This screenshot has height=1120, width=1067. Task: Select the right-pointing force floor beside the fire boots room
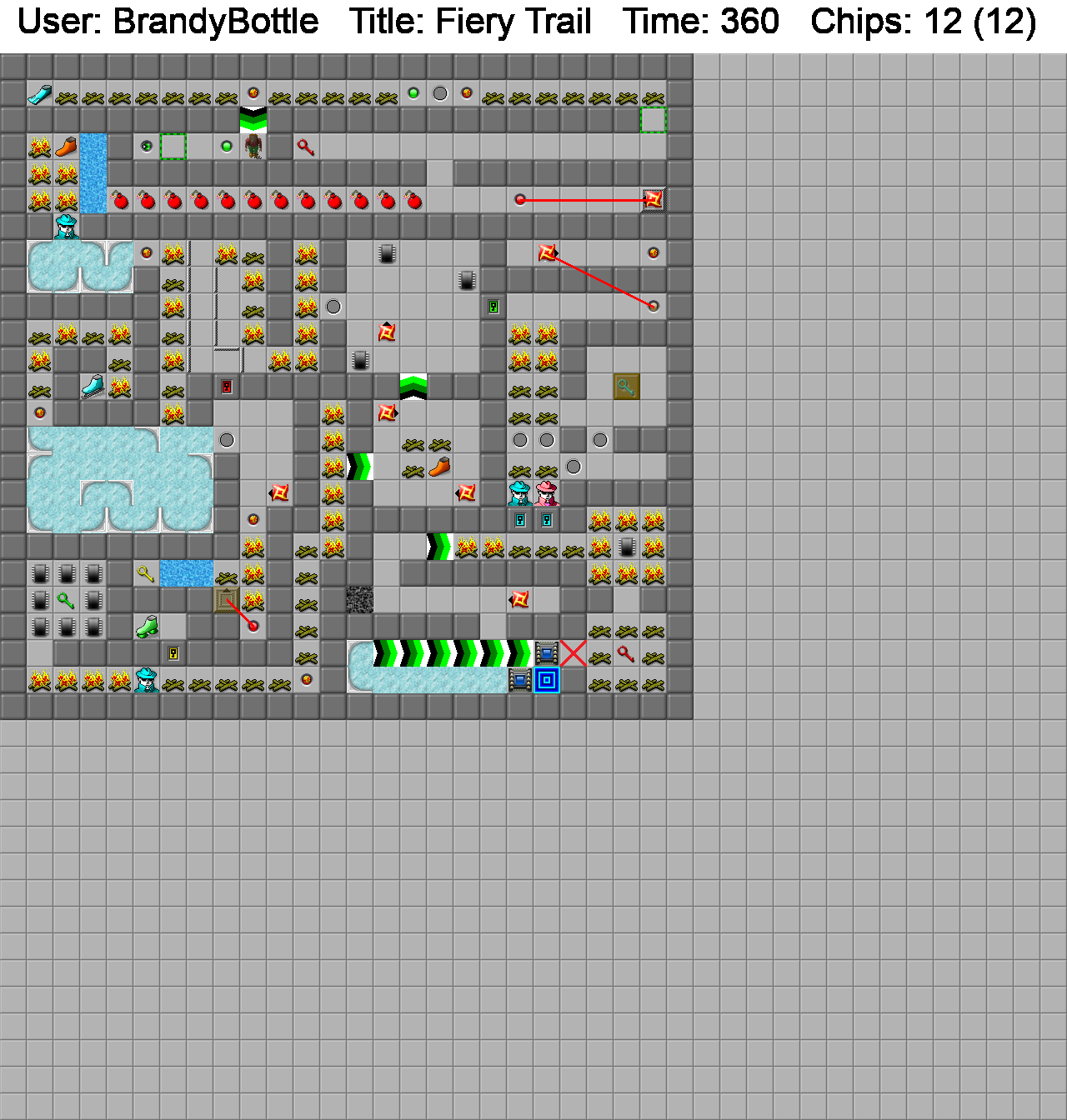[360, 467]
